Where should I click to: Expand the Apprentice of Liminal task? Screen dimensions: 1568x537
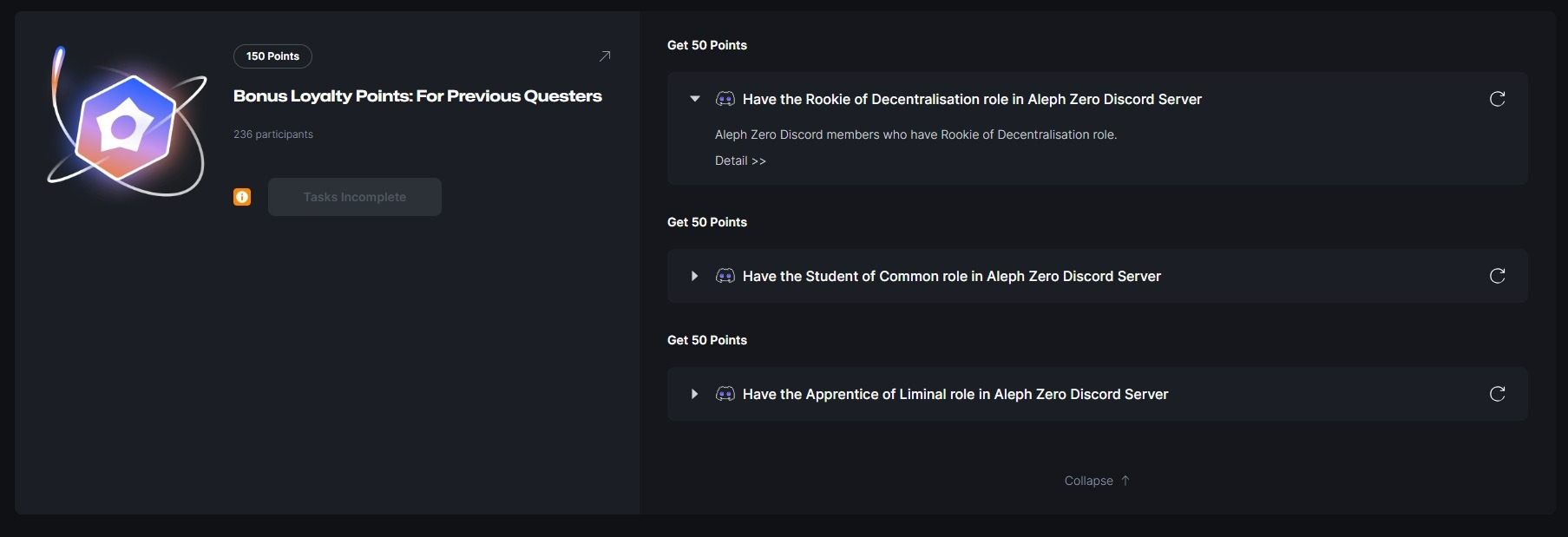pos(694,394)
